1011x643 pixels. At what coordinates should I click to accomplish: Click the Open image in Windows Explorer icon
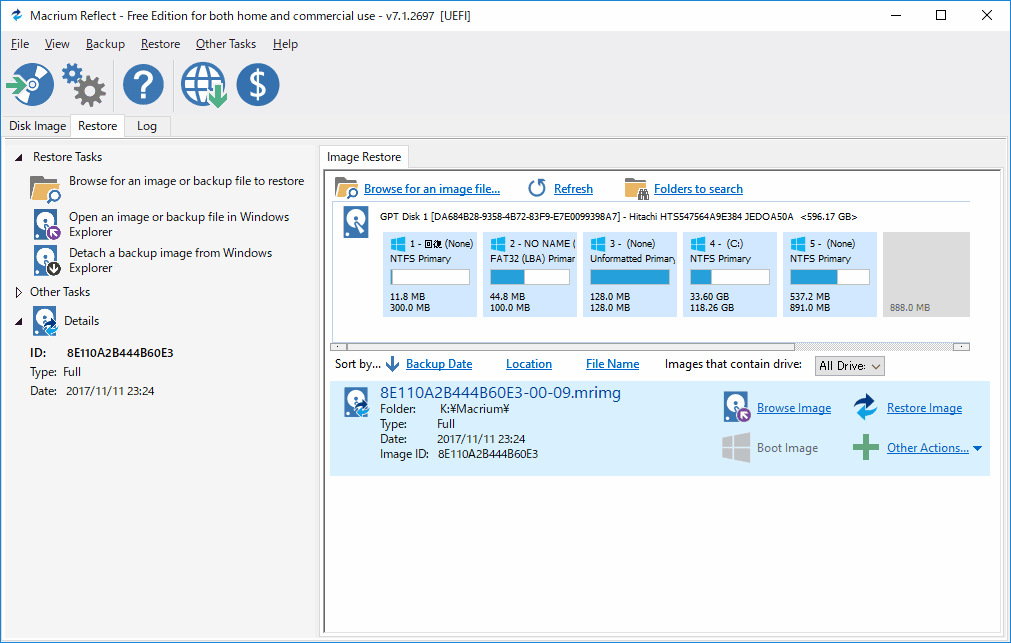tap(46, 224)
